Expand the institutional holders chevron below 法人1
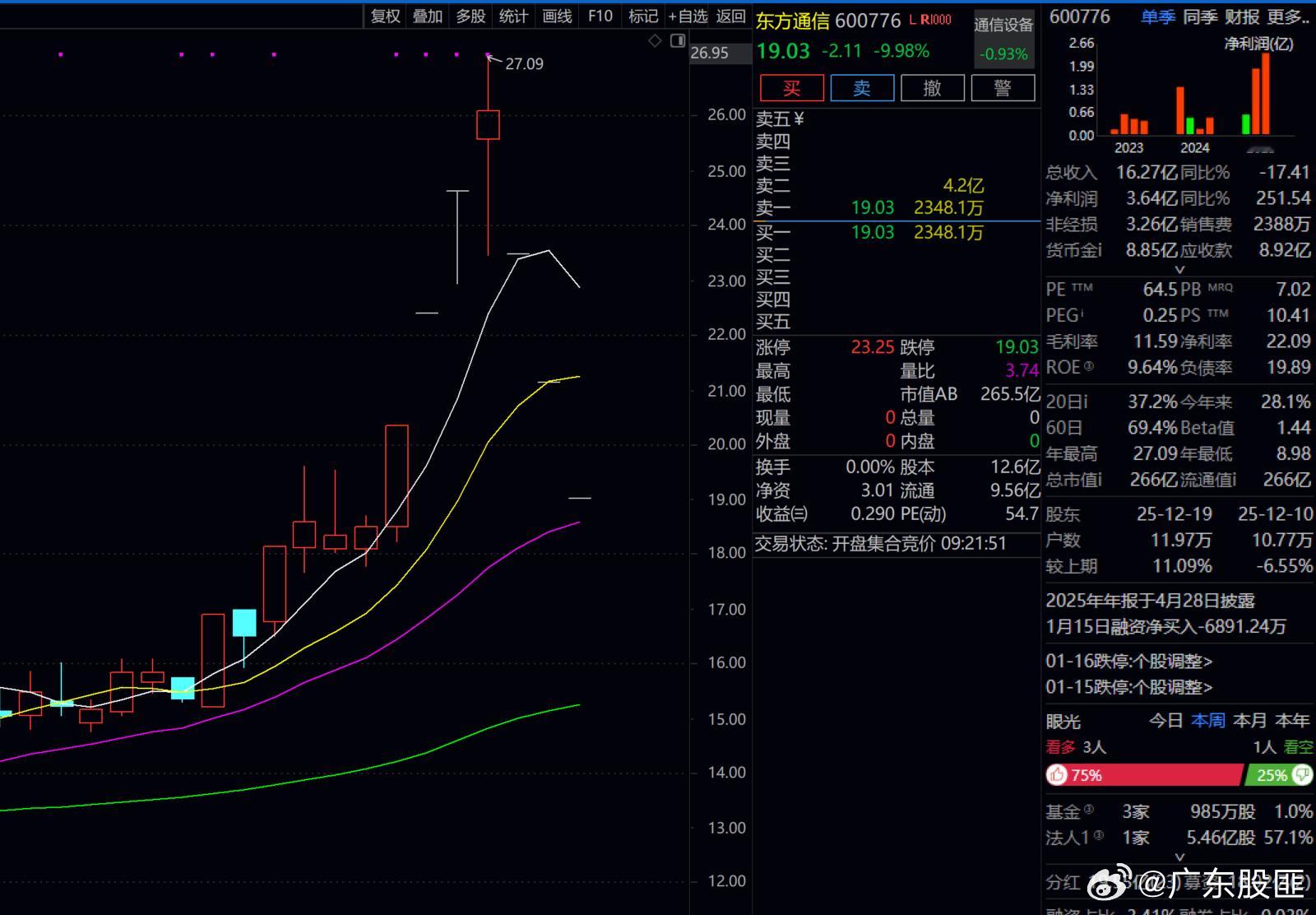 pos(1179,857)
